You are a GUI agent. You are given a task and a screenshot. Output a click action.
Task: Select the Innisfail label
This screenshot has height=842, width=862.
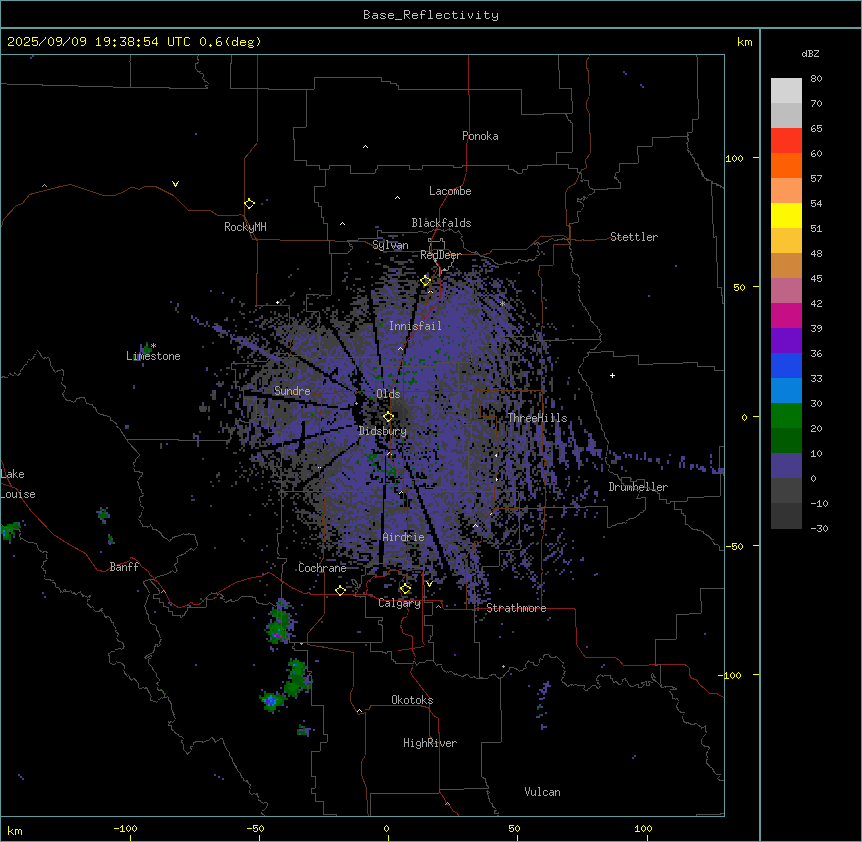415,326
